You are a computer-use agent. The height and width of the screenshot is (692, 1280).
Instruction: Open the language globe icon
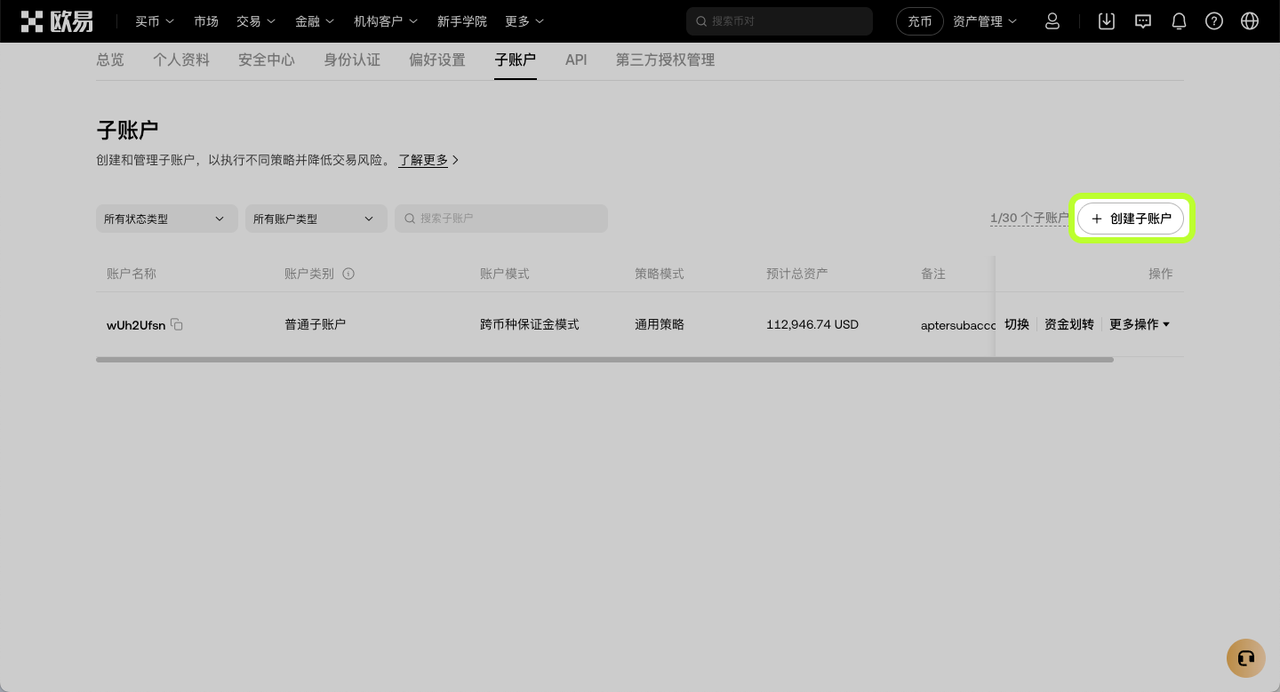pyautogui.click(x=1249, y=21)
